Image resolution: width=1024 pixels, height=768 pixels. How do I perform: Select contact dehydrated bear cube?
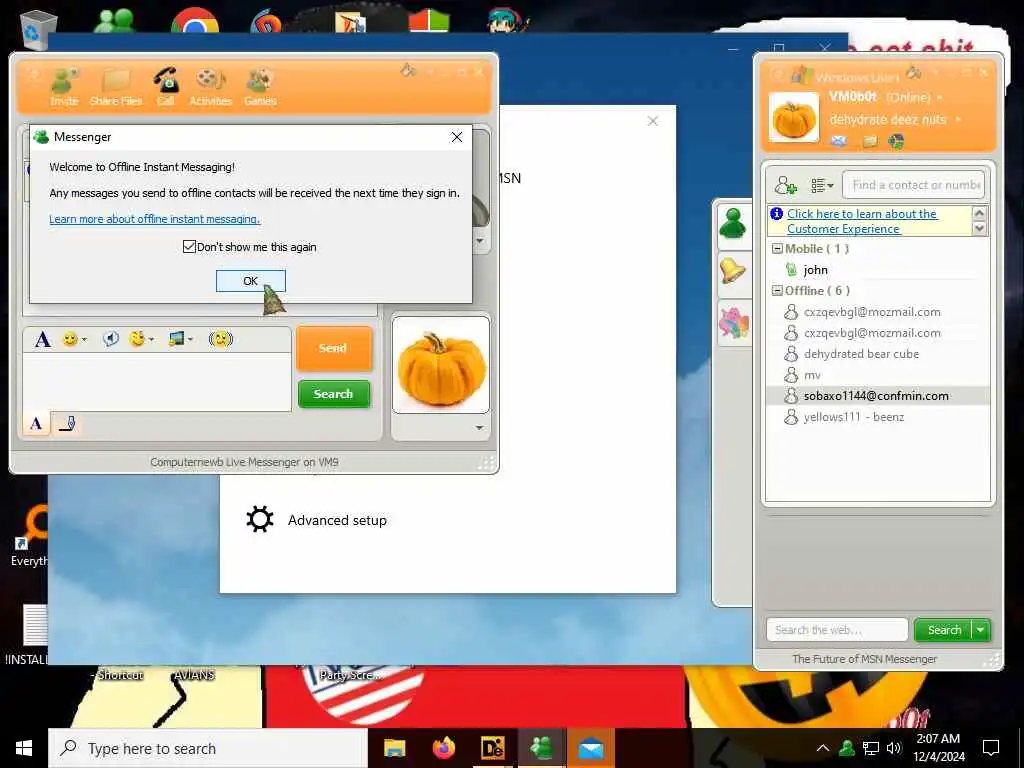pos(861,354)
